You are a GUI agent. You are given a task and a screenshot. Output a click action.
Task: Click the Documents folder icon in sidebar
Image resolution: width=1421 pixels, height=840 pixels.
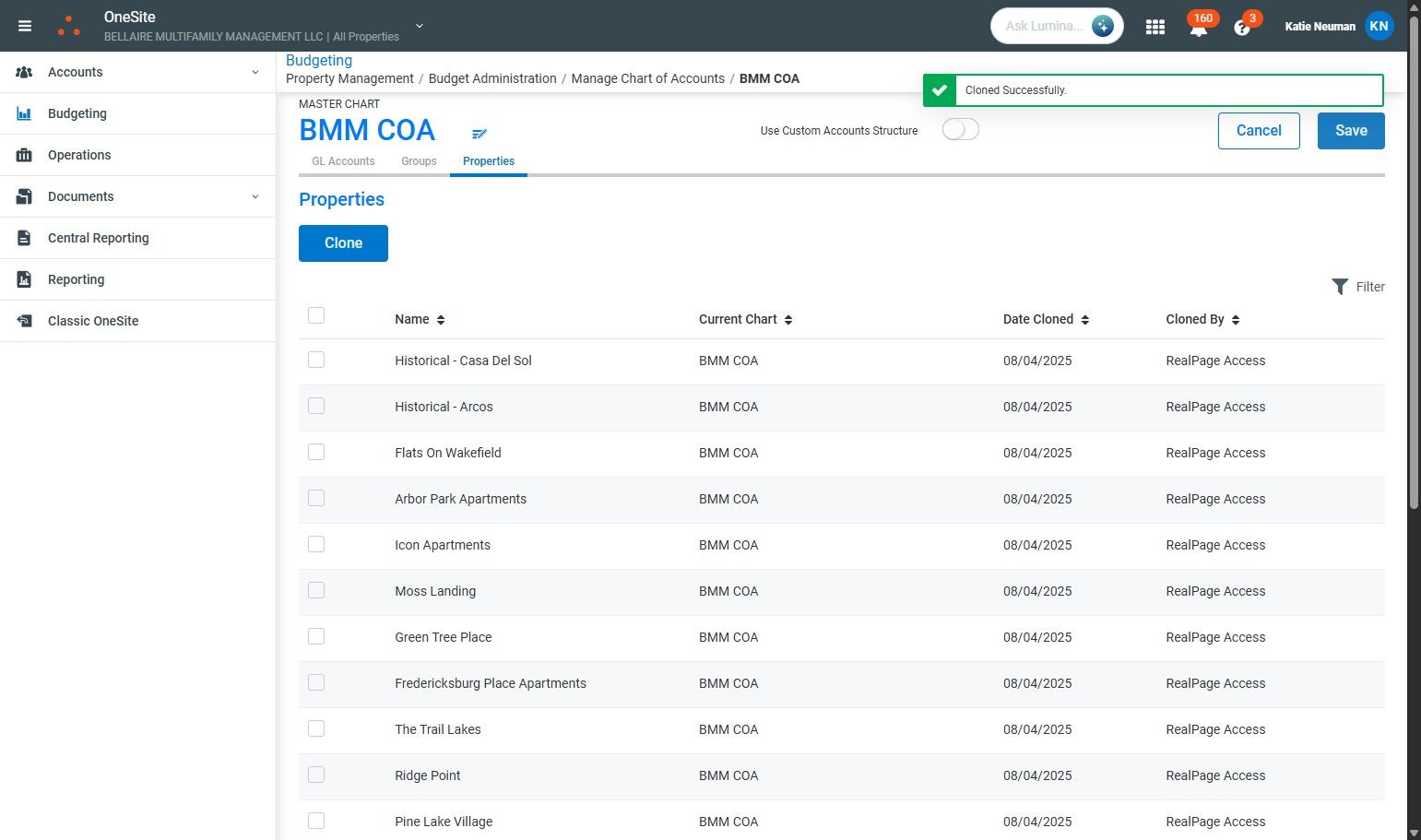pyautogui.click(x=24, y=196)
